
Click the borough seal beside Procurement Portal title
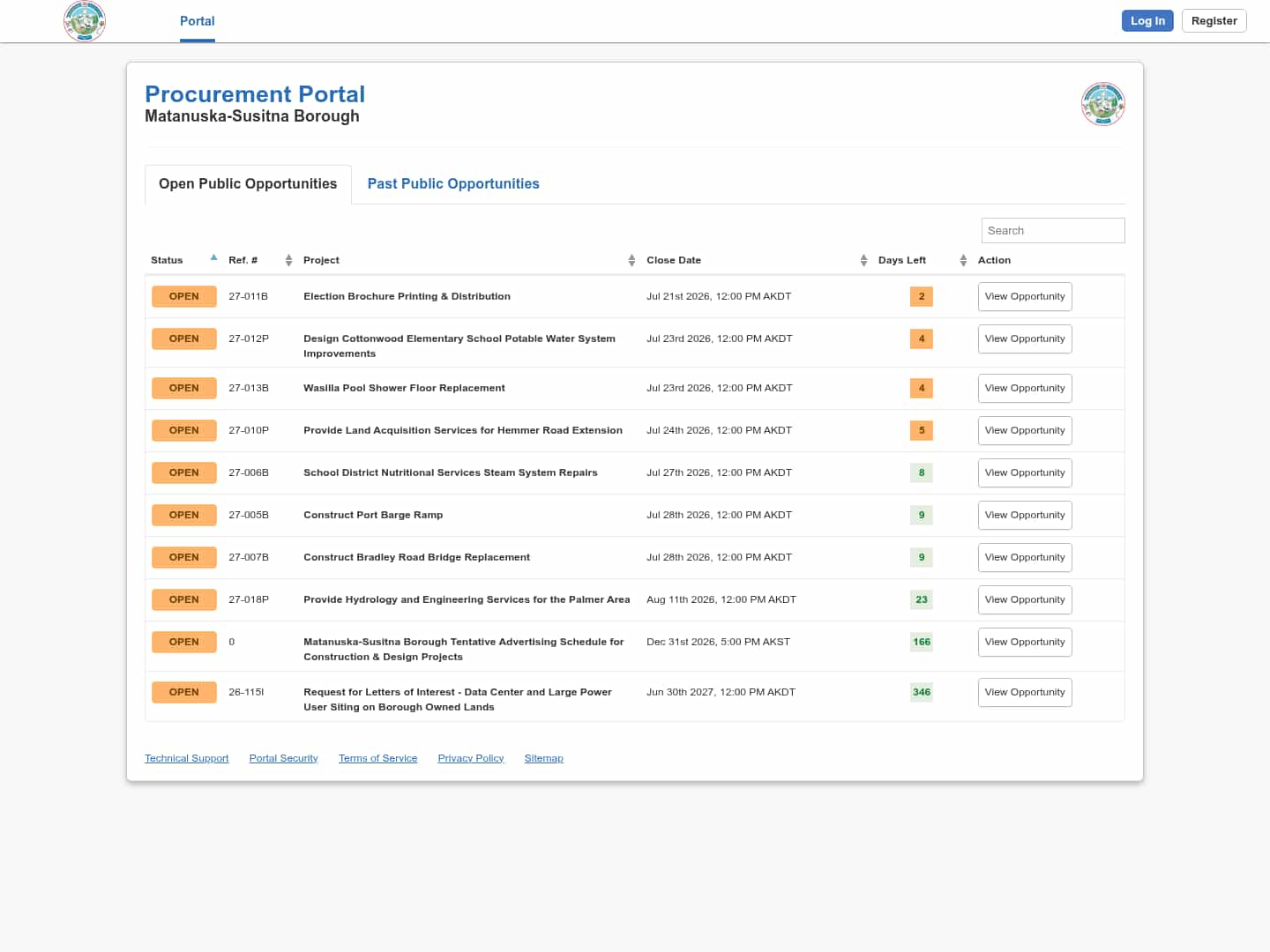pos(1103,104)
